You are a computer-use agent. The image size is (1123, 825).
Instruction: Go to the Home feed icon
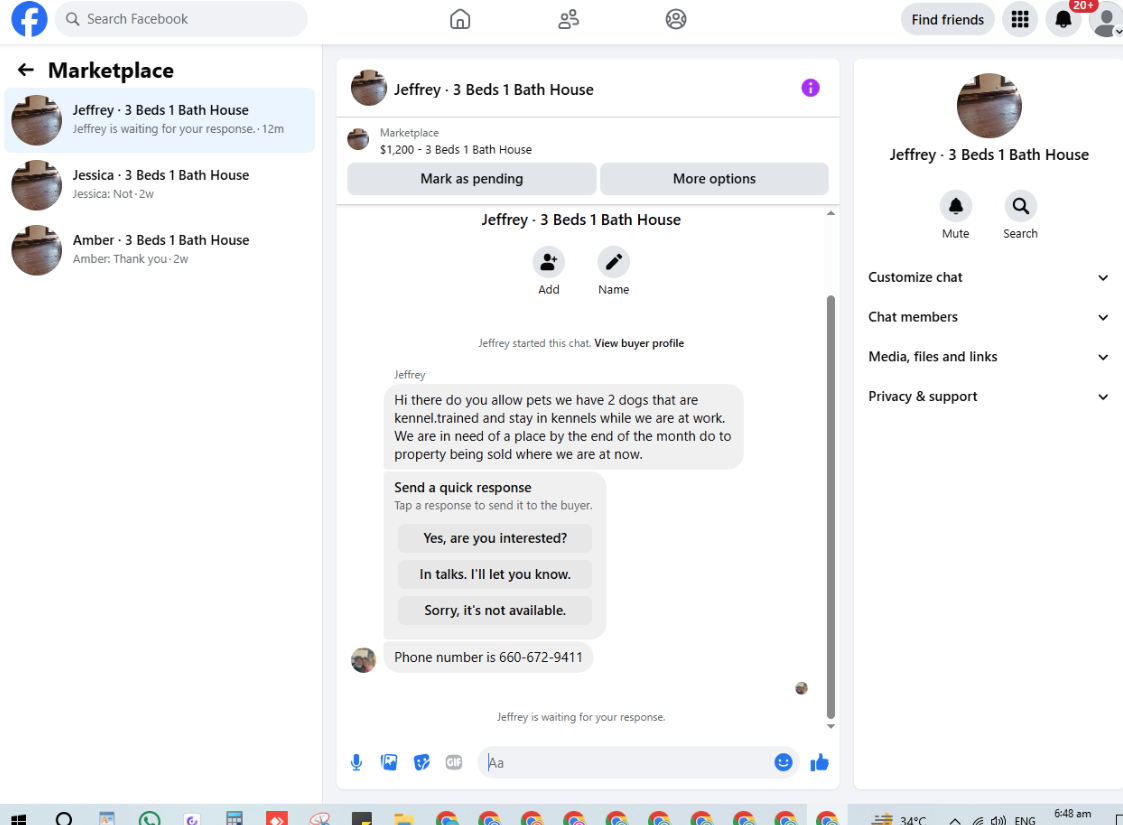(x=460, y=19)
